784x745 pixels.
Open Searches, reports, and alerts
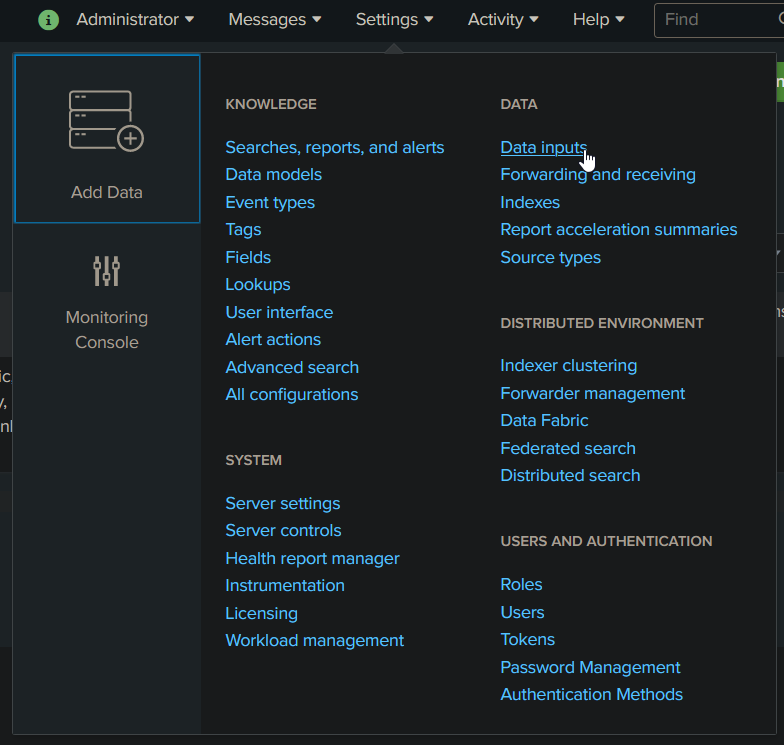click(334, 148)
